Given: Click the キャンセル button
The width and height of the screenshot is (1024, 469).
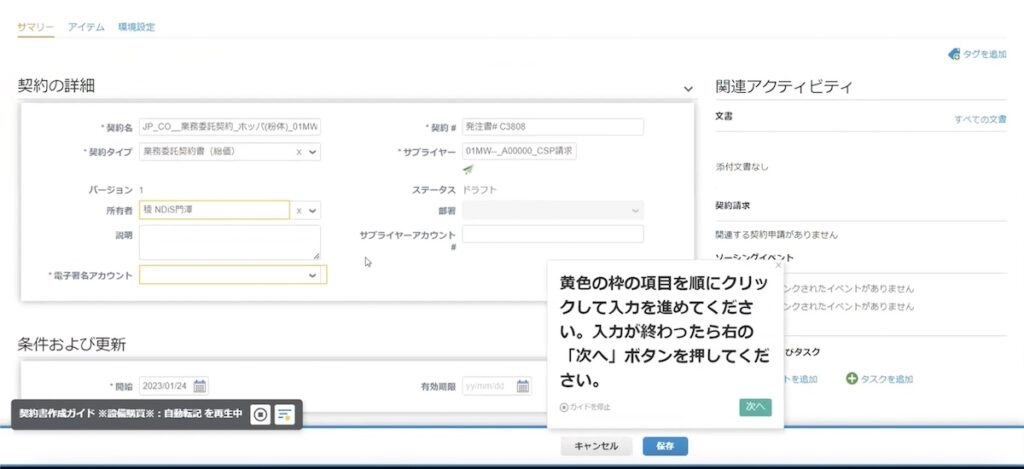Looking at the screenshot, I should (x=596, y=446).
